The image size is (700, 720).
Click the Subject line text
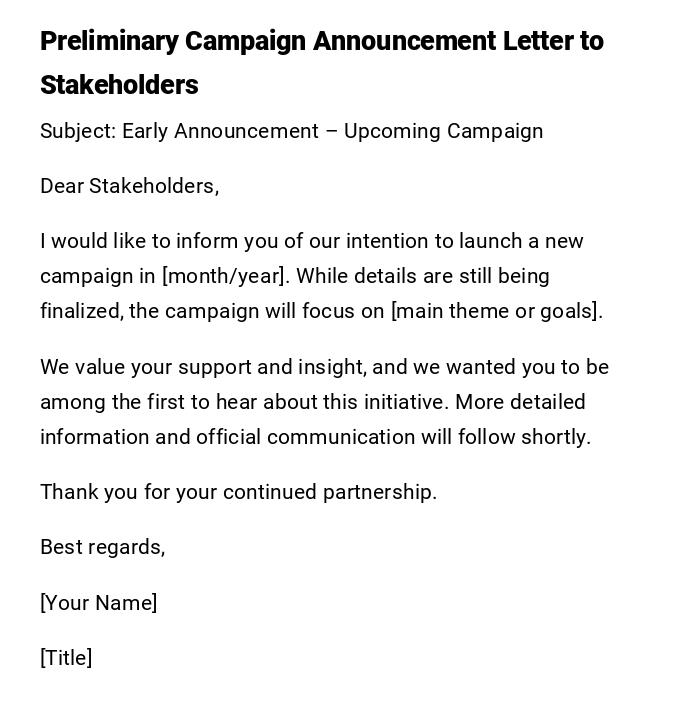point(291,131)
